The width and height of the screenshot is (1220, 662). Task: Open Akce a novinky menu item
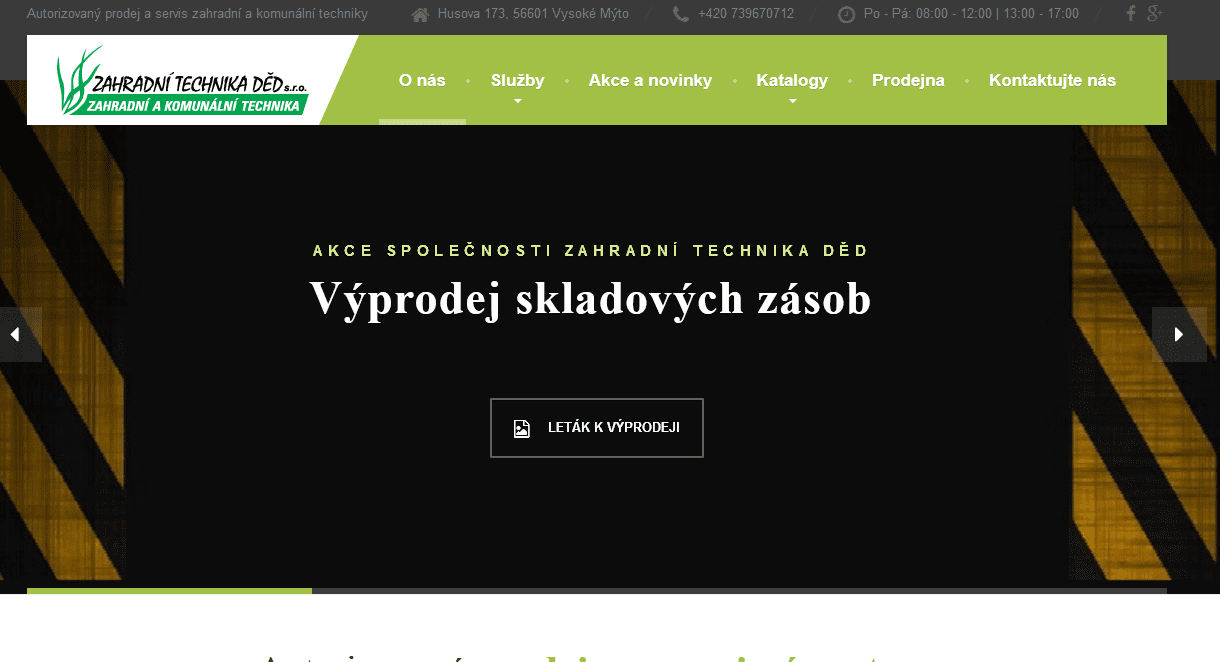650,80
